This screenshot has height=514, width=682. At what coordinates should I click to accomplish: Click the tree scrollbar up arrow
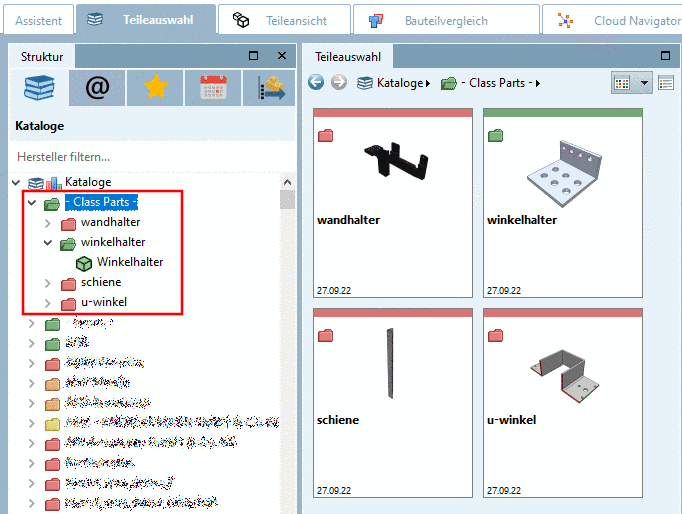(x=287, y=182)
